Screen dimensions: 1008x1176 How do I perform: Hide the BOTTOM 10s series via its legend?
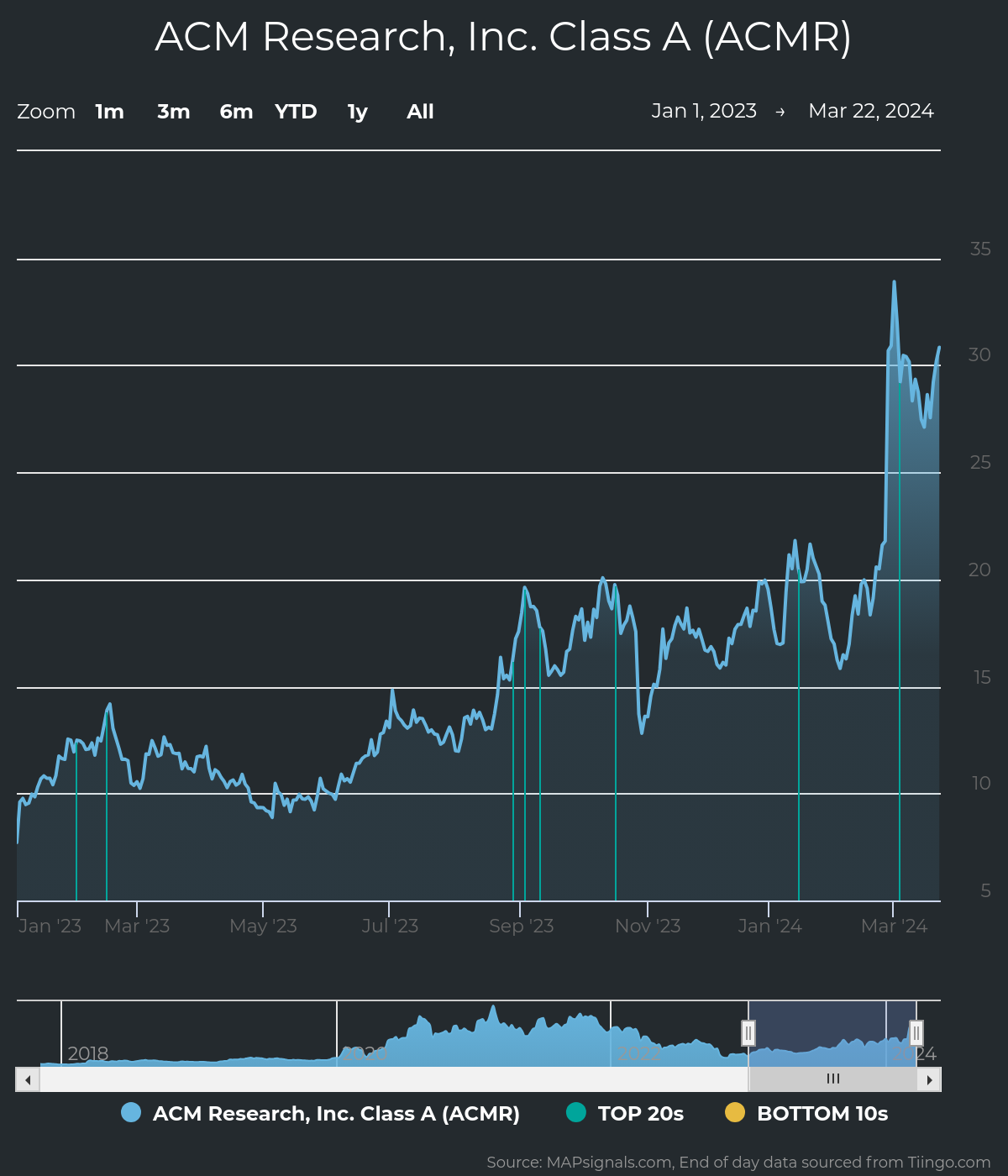coord(823,1113)
